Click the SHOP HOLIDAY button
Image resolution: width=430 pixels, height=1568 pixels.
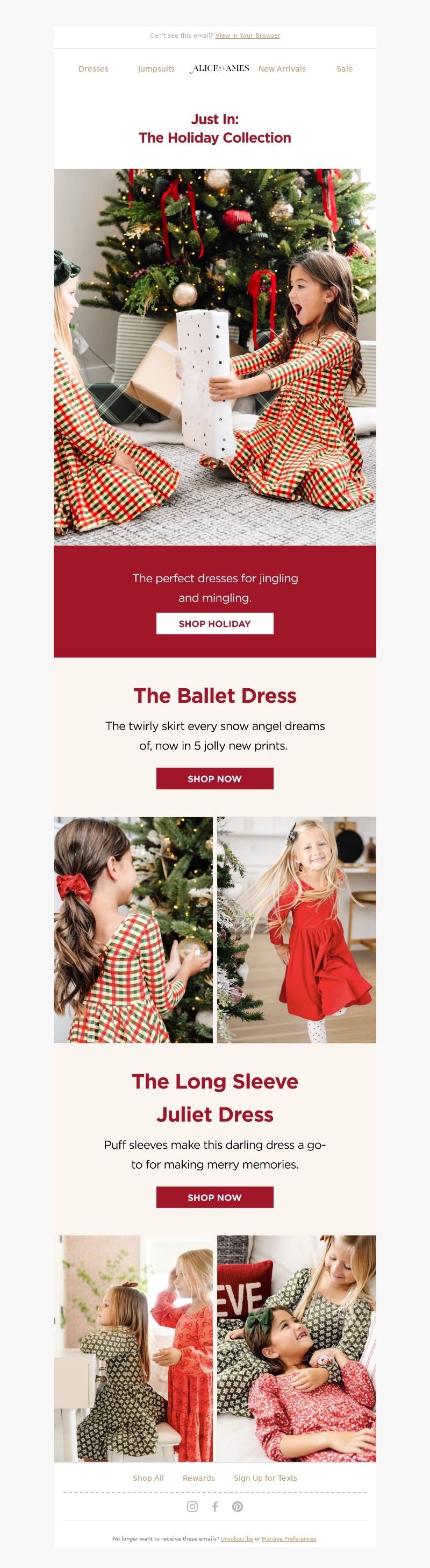[x=214, y=623]
